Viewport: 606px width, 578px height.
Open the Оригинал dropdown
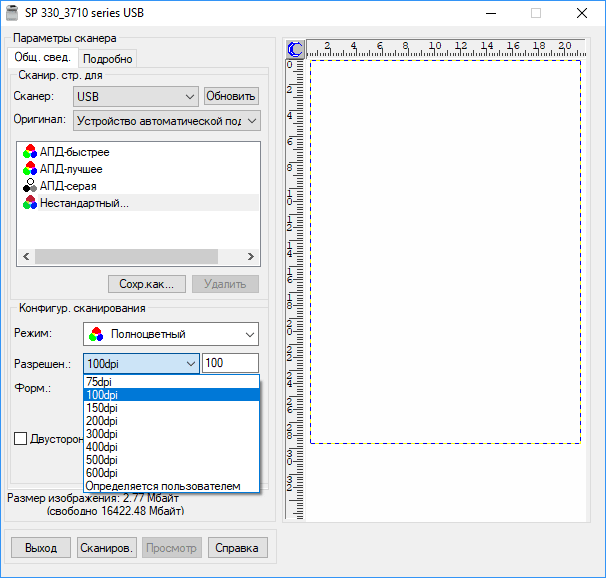(167, 121)
